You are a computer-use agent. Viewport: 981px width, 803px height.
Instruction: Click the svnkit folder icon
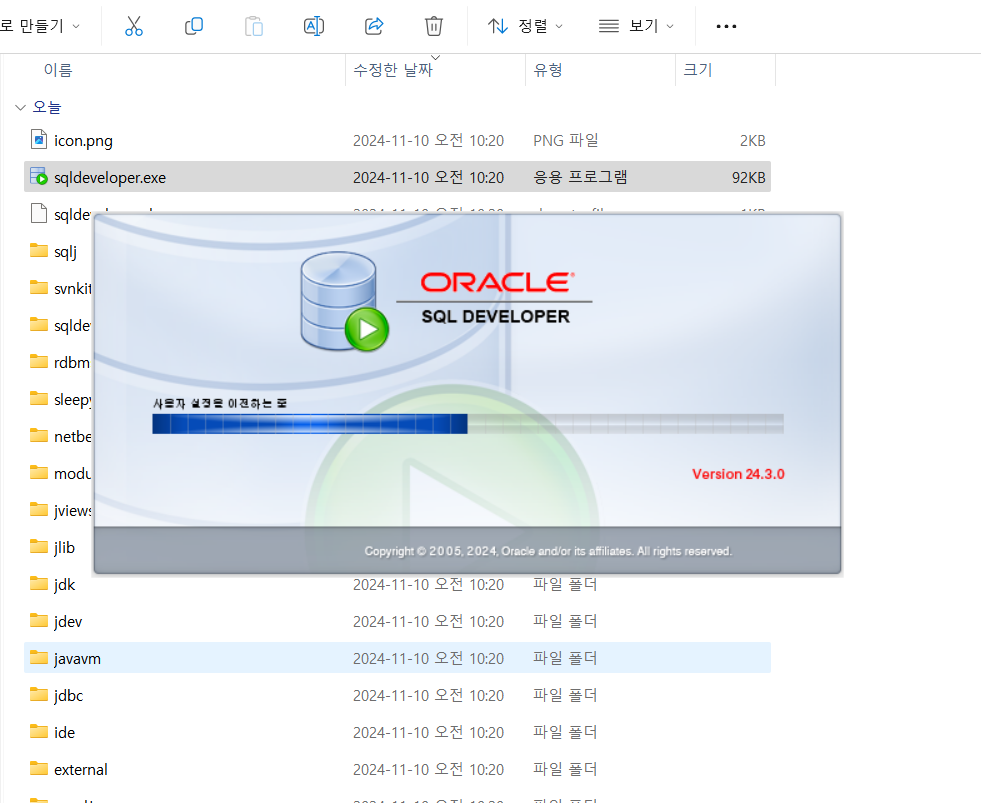(x=39, y=288)
